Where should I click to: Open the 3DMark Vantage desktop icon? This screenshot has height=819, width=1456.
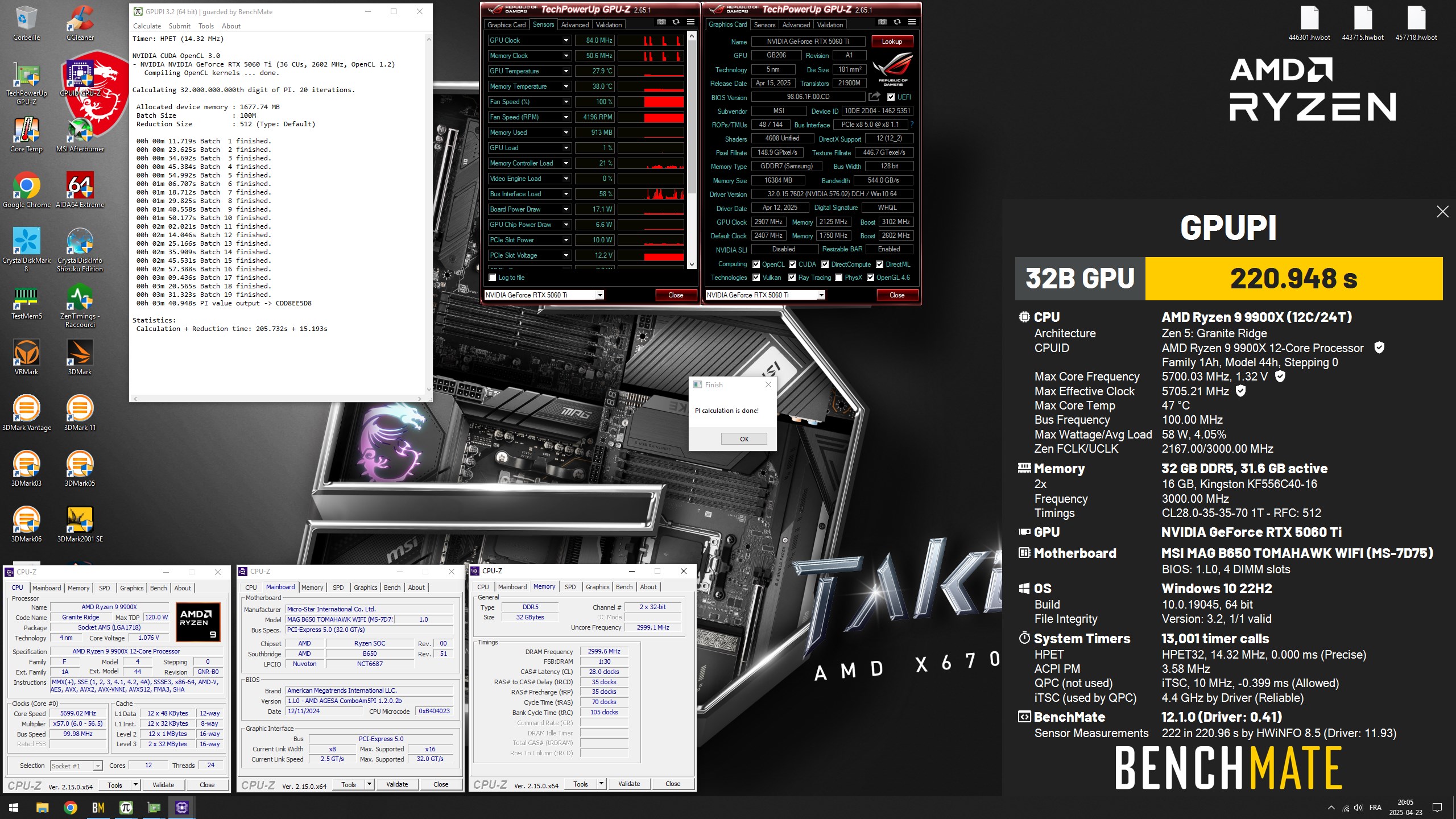point(26,413)
